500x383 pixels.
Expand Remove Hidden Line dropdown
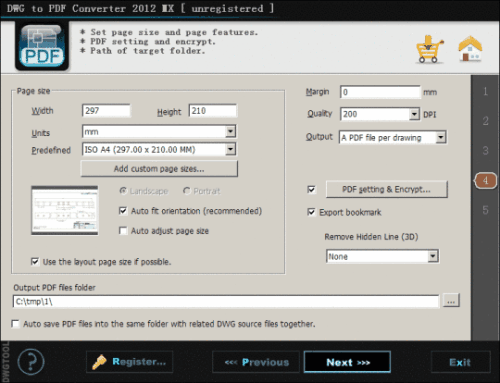[x=433, y=256]
